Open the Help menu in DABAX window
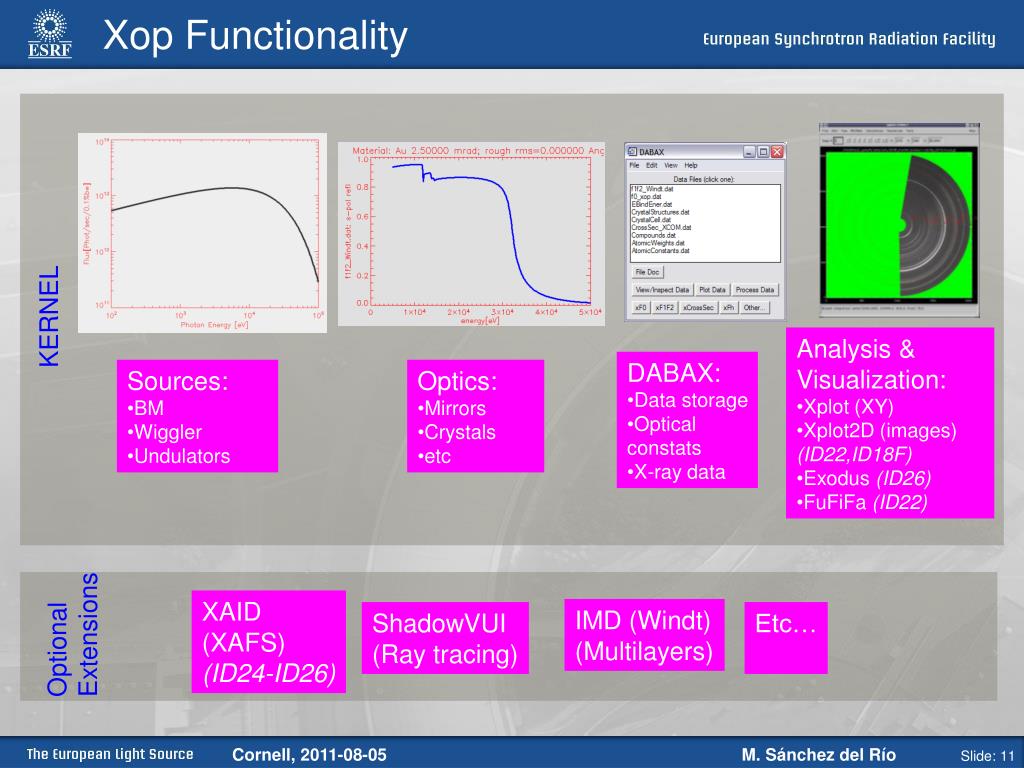 click(x=691, y=165)
